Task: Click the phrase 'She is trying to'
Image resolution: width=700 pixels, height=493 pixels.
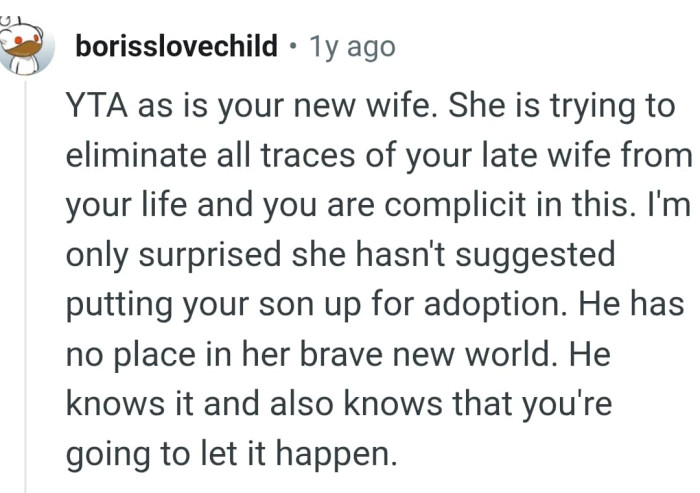Action: coord(563,107)
